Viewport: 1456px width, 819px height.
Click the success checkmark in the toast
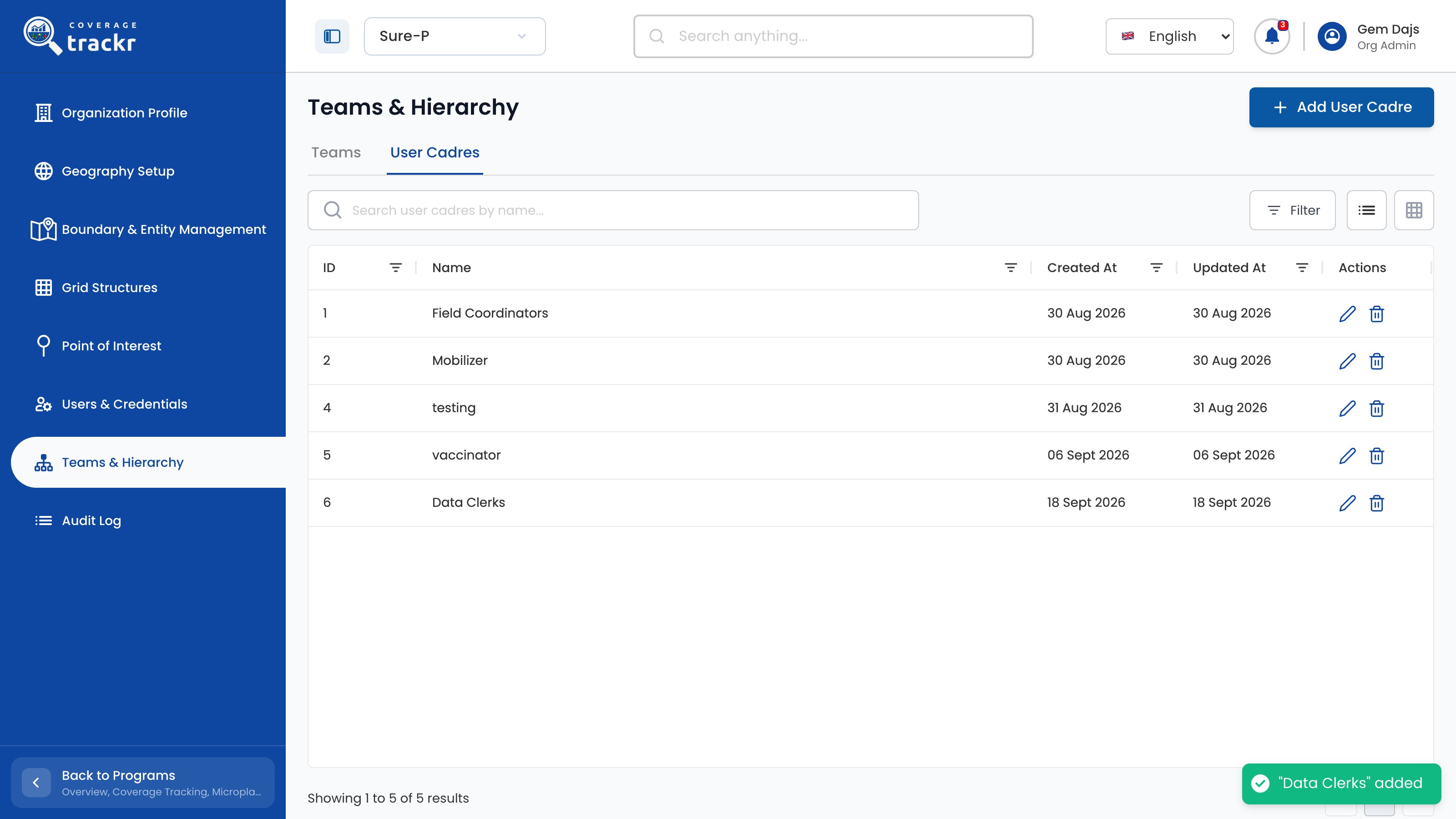(1260, 784)
